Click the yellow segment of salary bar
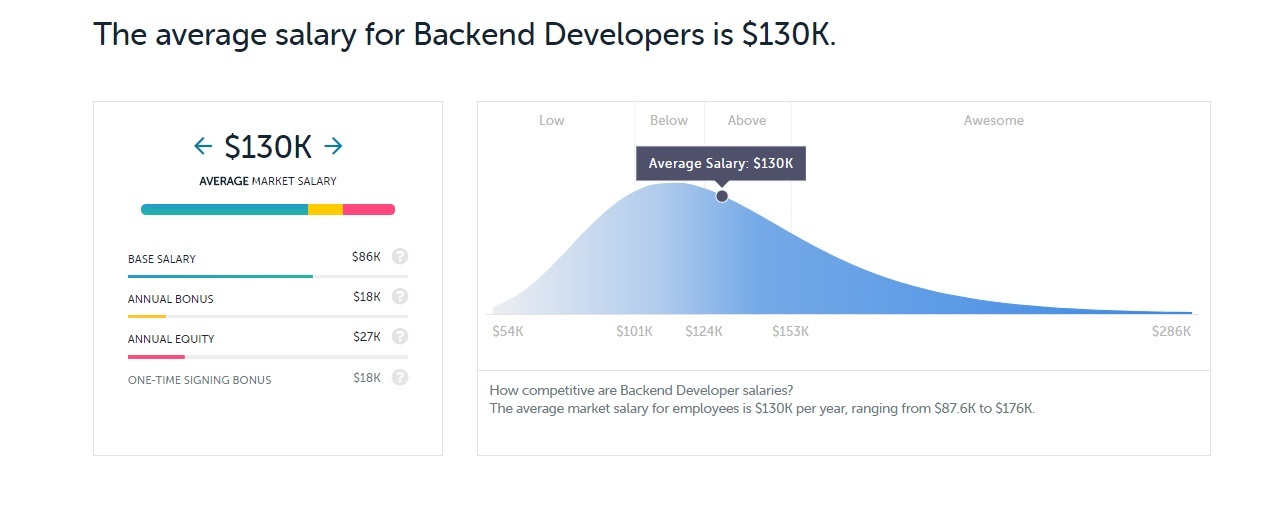1265x505 pixels. click(325, 209)
